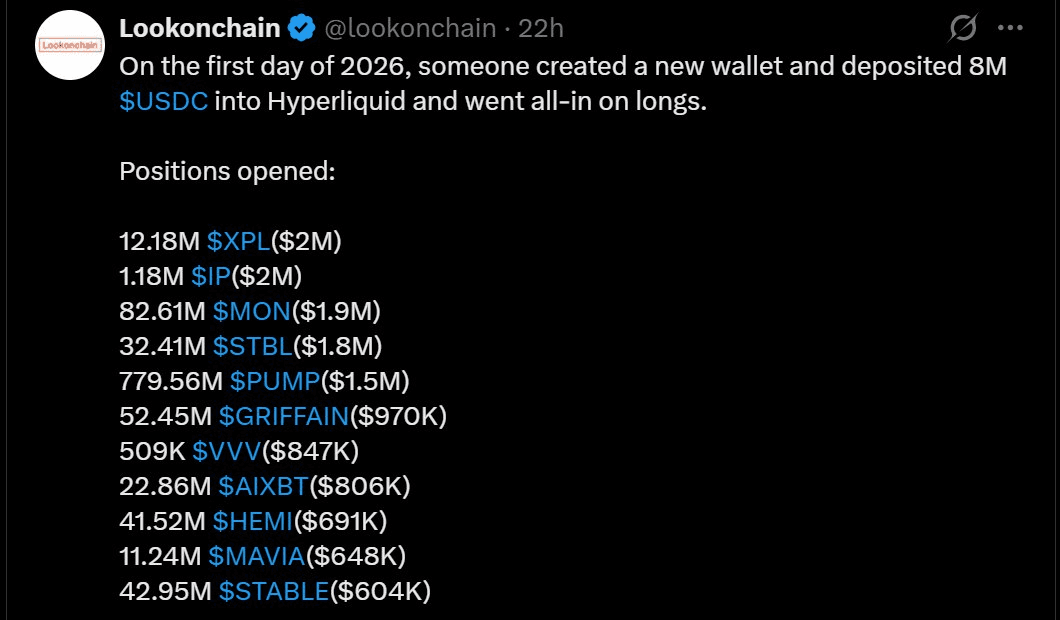Open the tweet via the 22h timestamp

point(543,28)
